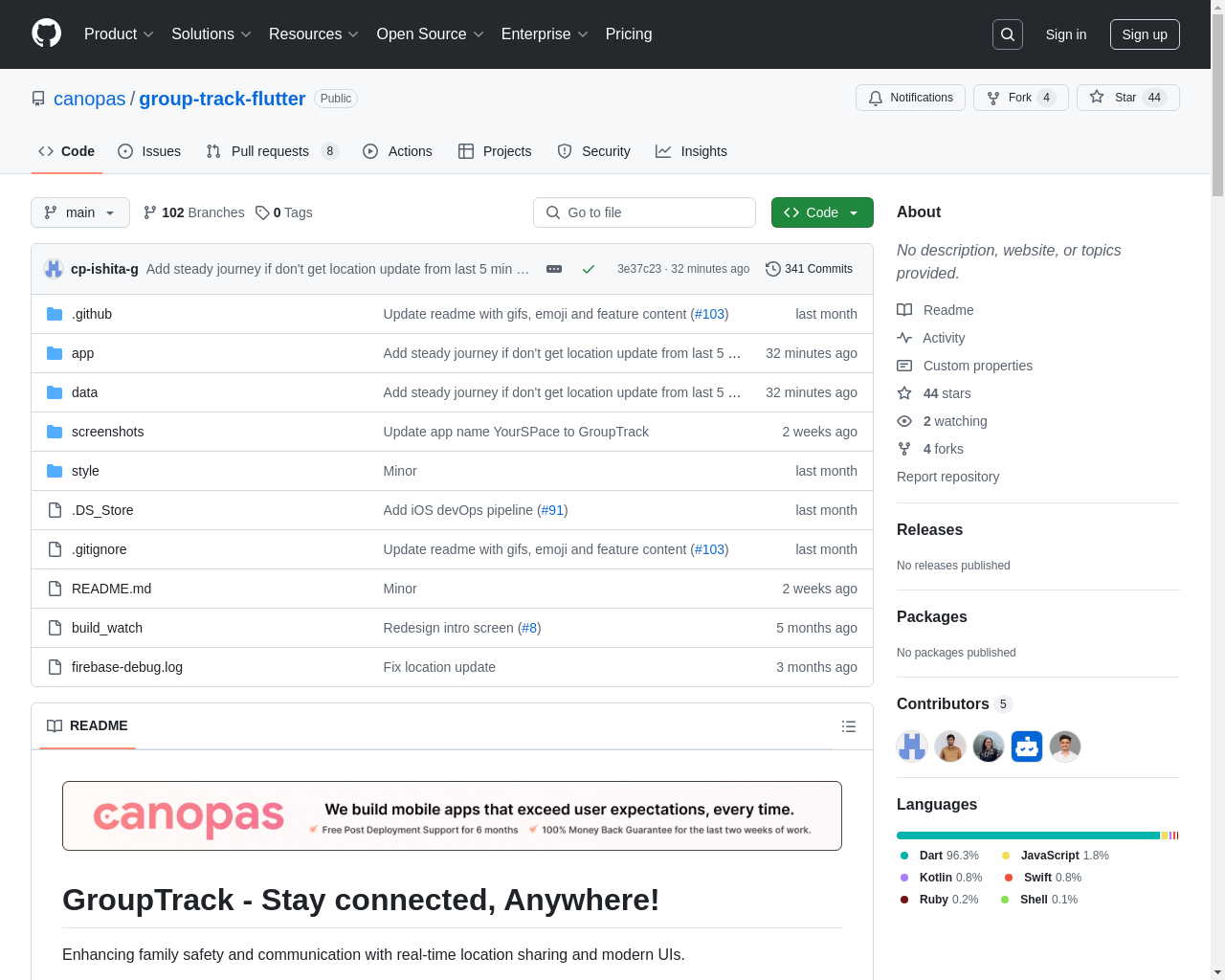Expand the Solutions menu
Screen dimensions: 1225x980
coord(212,33)
